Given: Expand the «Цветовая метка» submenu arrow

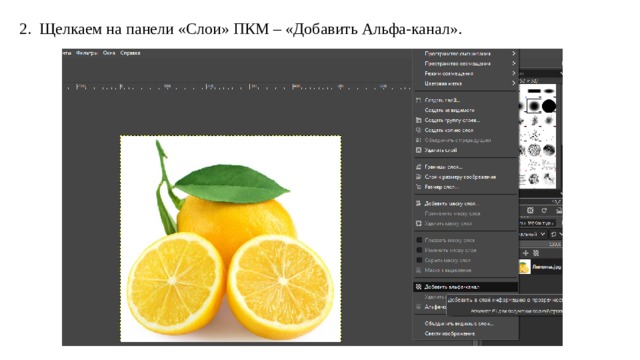Looking at the screenshot, I should (x=513, y=83).
